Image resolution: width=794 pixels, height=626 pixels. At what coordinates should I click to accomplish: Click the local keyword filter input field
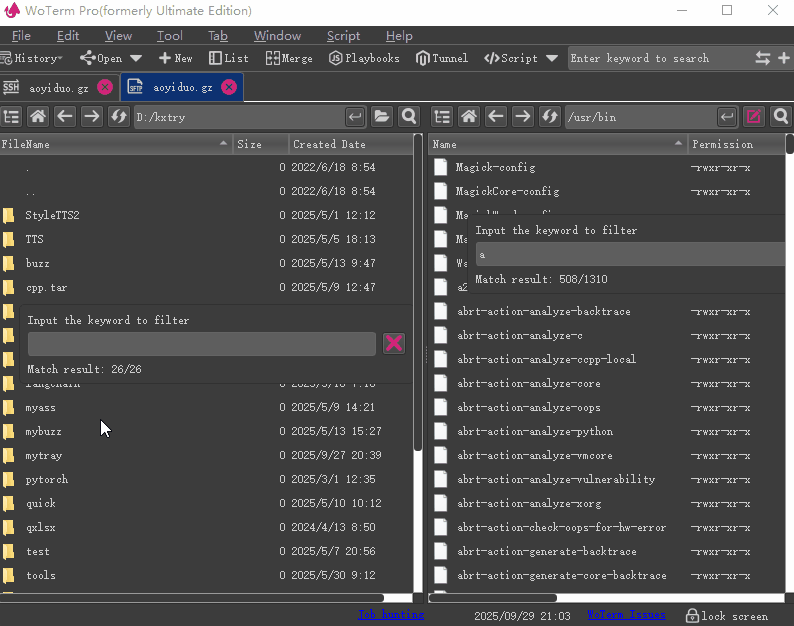(x=201, y=344)
